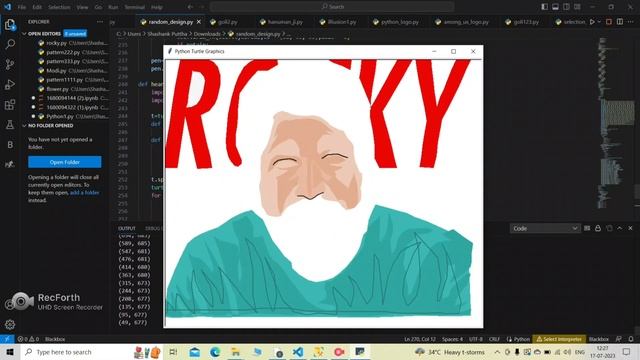Click the CRLF end-of-line indicator
Image resolution: width=640 pixels, height=360 pixels.
(494, 339)
